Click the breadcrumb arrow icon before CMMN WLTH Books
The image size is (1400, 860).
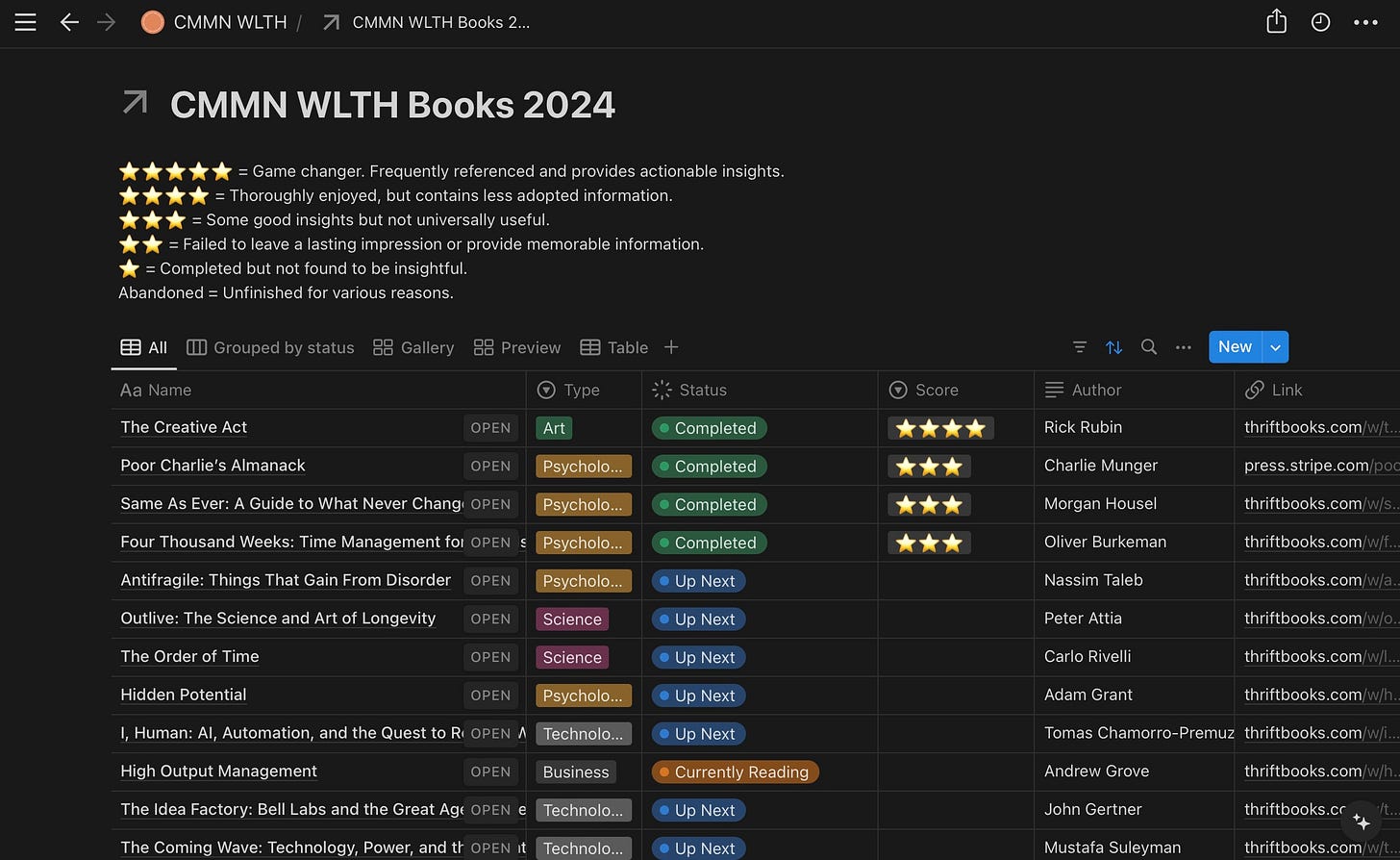[x=331, y=22]
